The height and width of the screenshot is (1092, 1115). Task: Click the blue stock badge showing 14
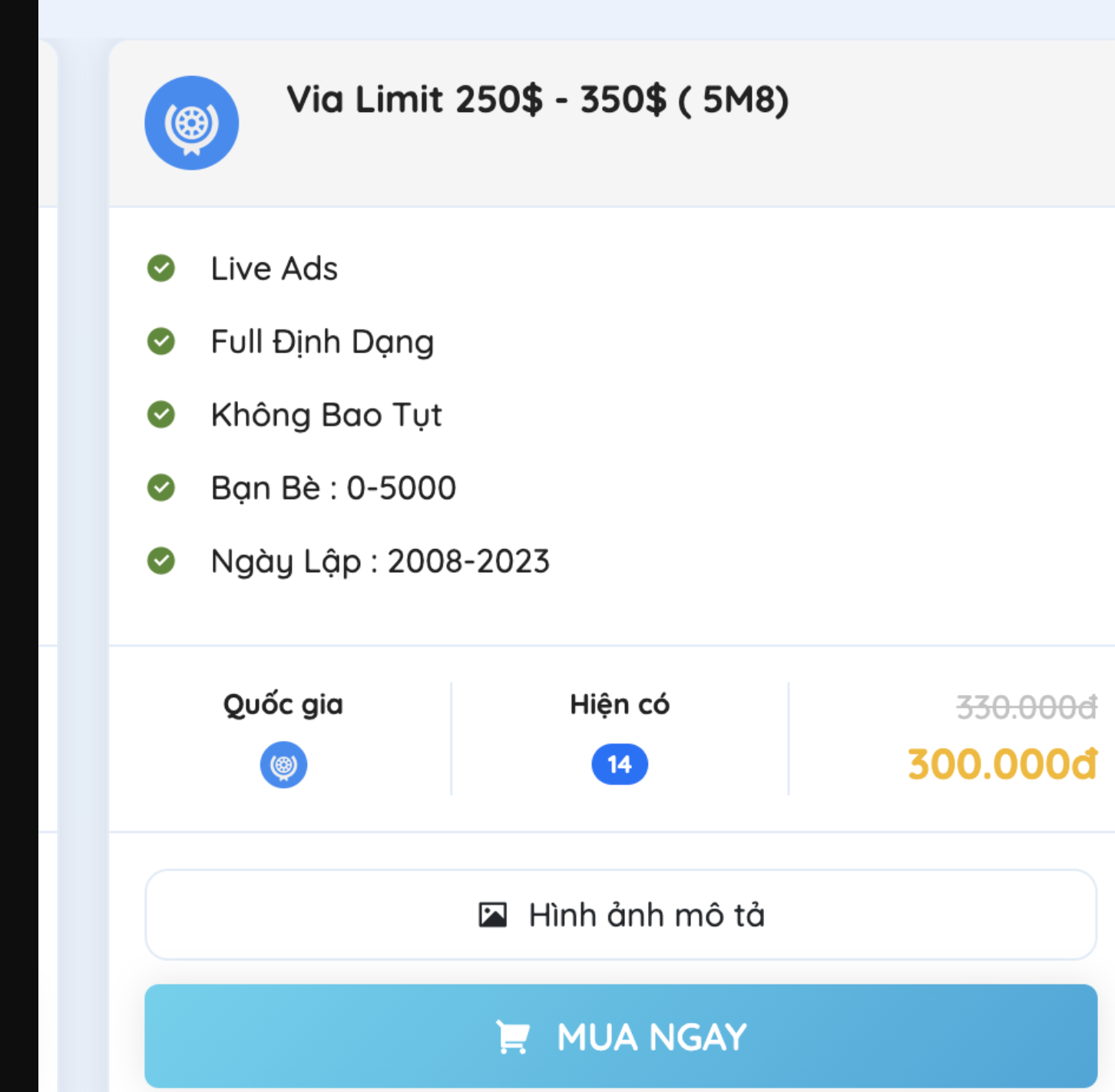620,765
